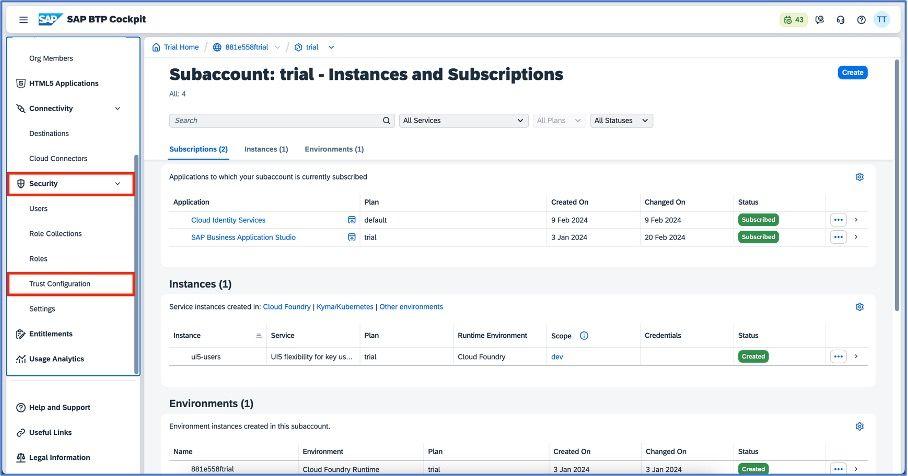
Task: Open the hamburger navigation menu
Action: [23, 20]
